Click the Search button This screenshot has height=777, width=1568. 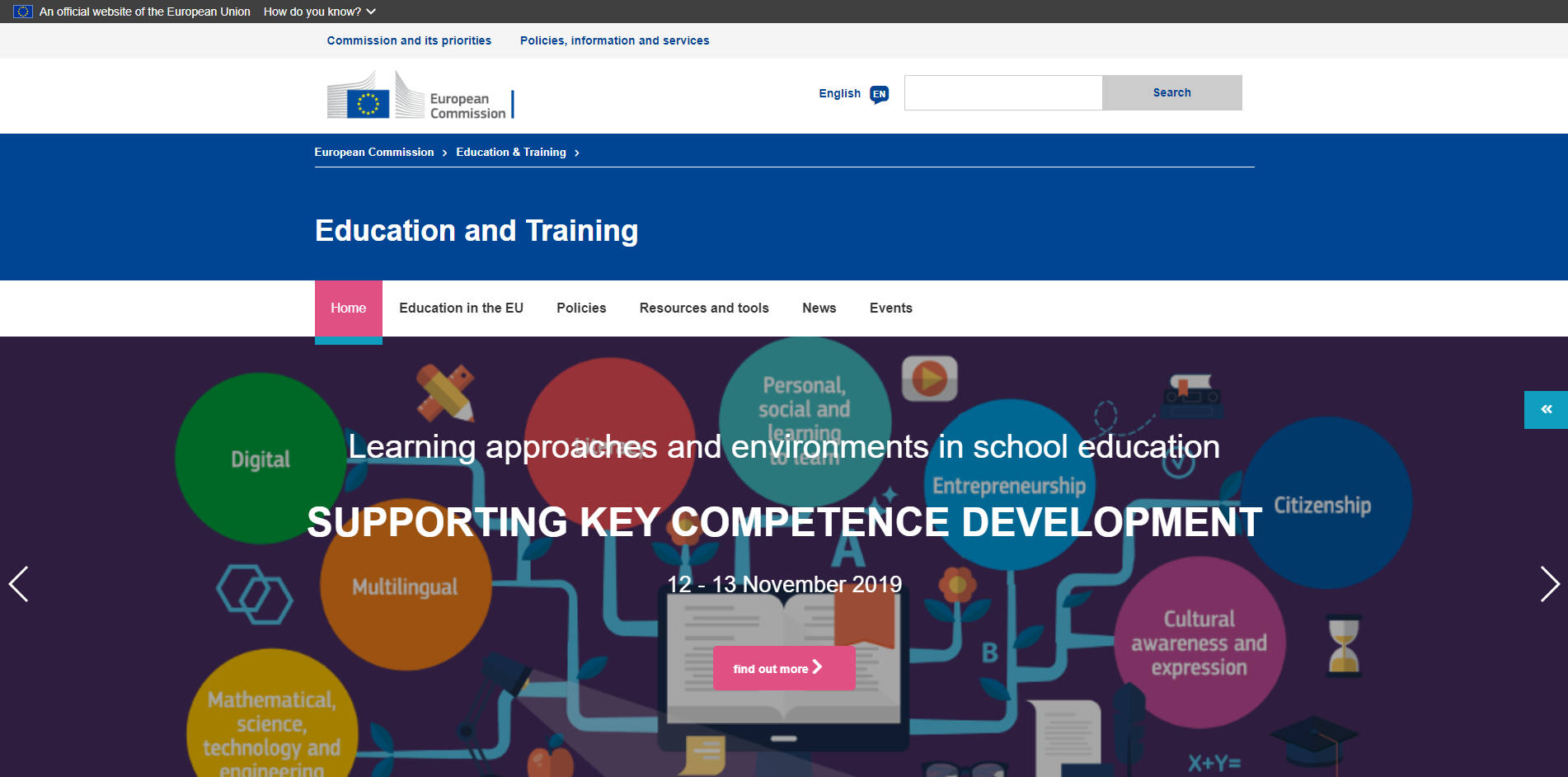[x=1171, y=92]
